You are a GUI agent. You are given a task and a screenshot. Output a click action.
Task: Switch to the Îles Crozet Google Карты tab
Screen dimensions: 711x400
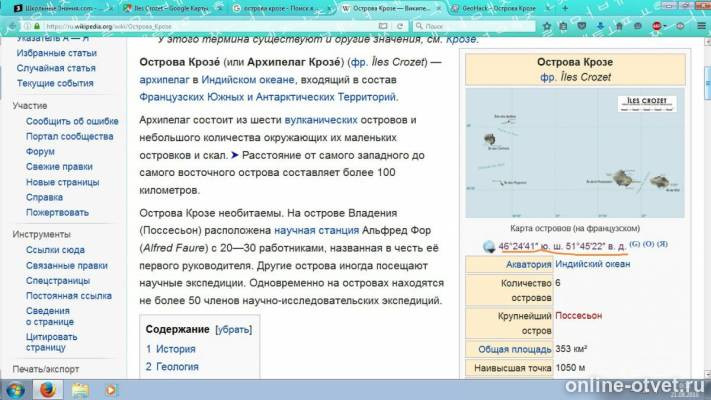[170, 8]
